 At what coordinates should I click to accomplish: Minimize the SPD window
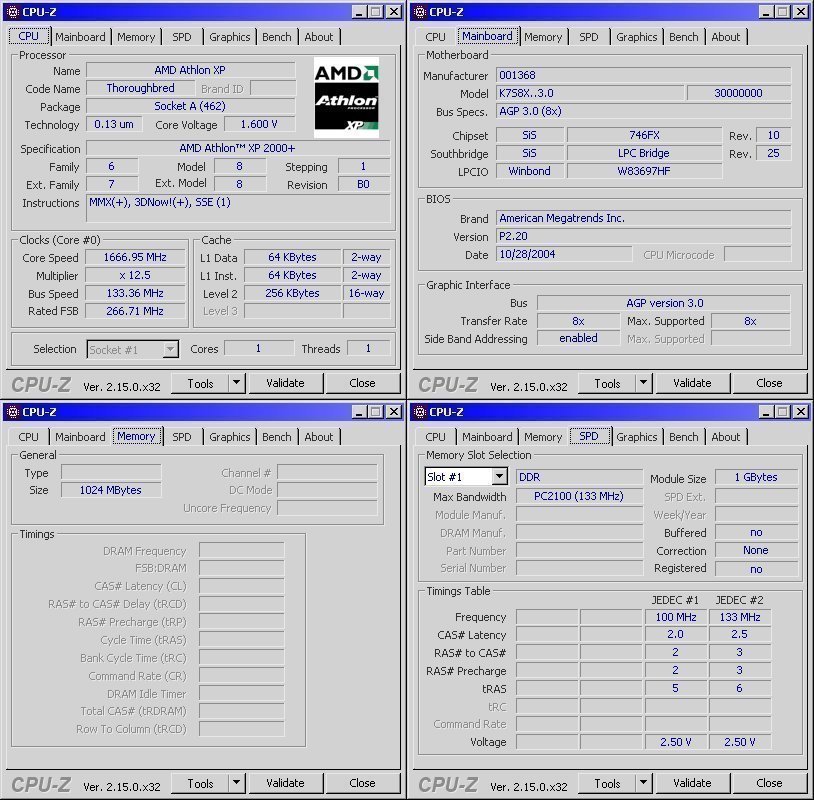click(766, 412)
